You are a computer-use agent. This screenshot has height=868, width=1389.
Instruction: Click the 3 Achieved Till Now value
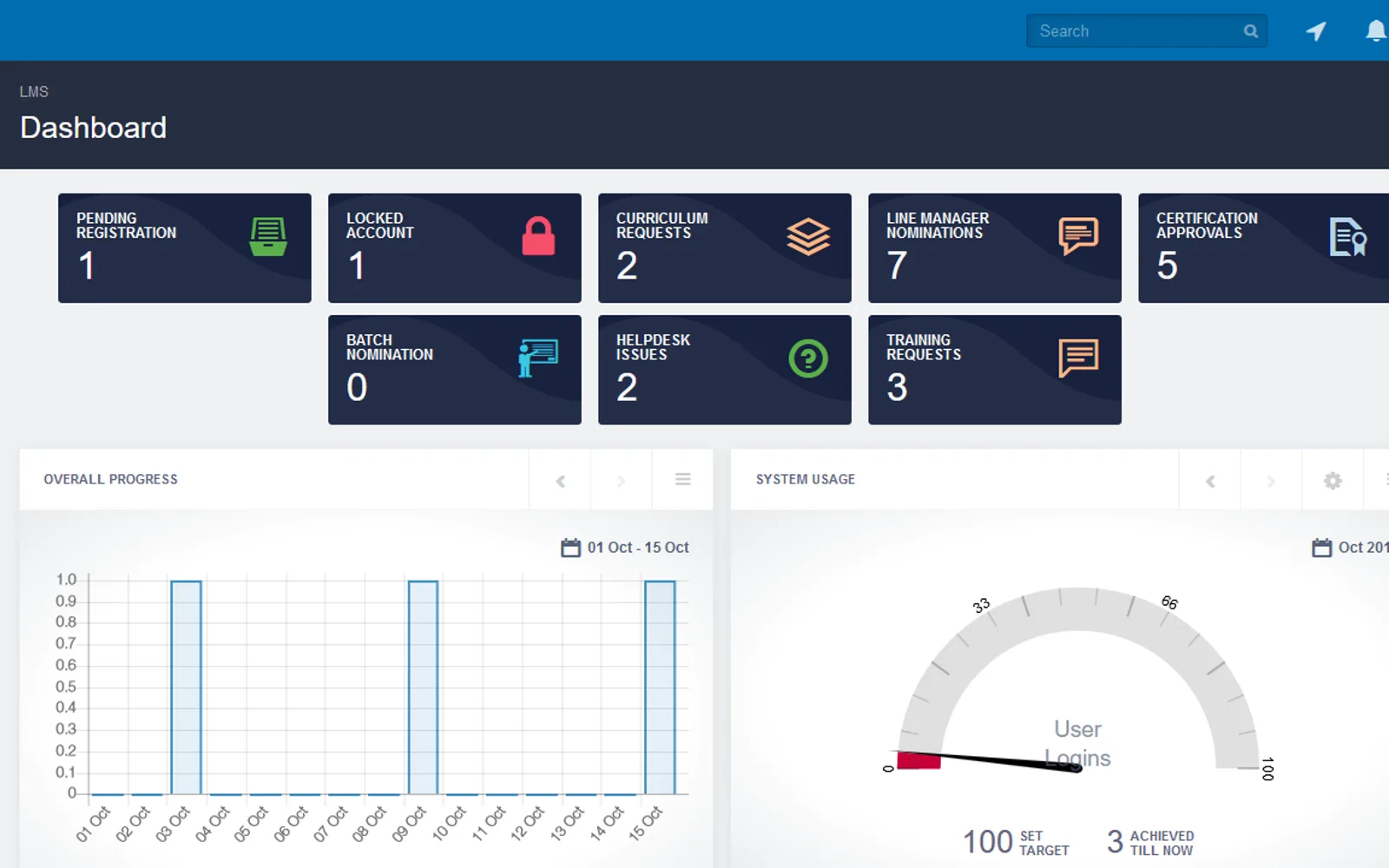pos(1116,841)
